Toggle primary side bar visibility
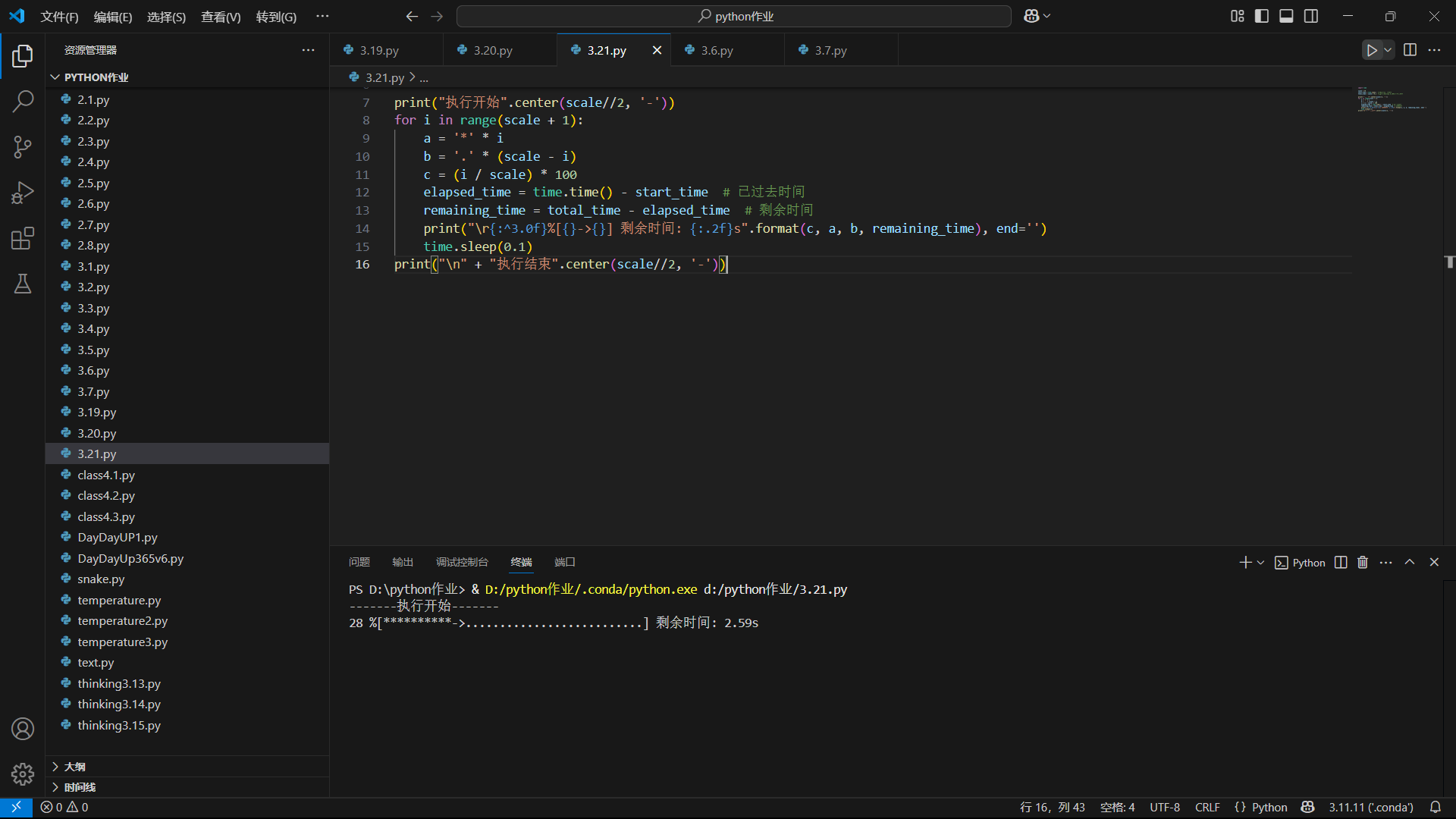This screenshot has height=819, width=1456. [1262, 16]
